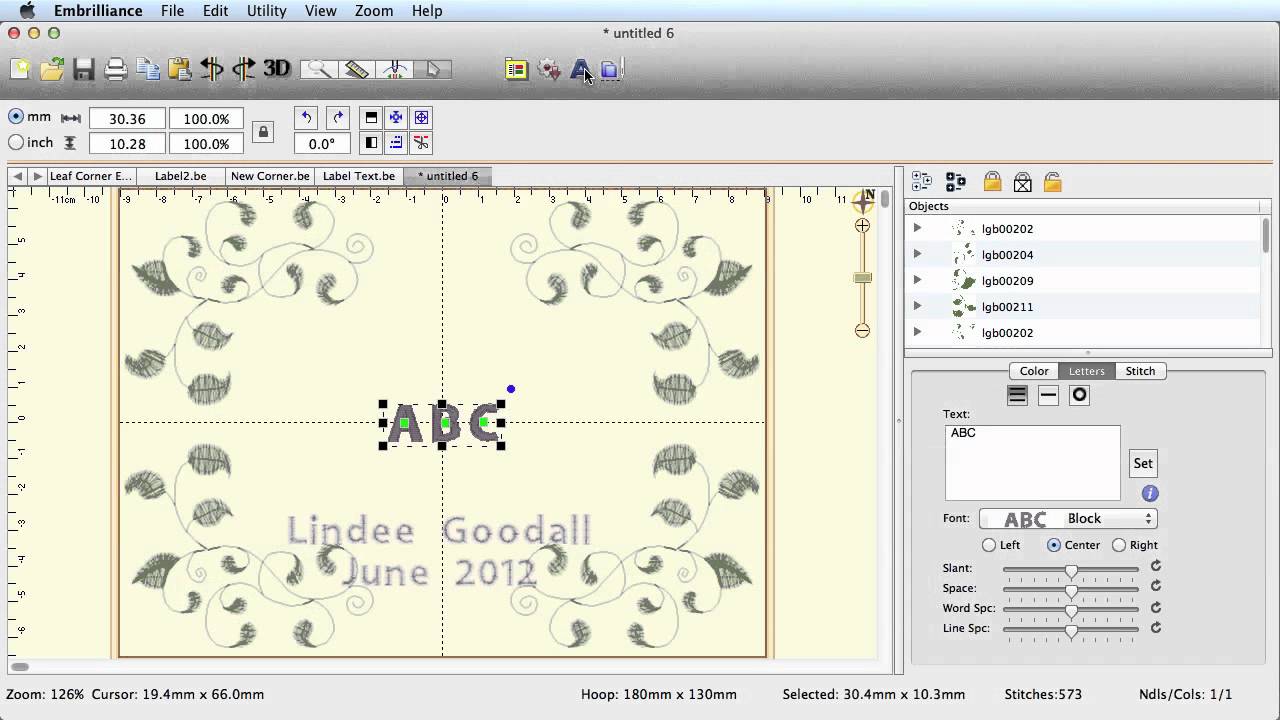
Task: Click the Word Spc slider
Action: click(x=1071, y=610)
